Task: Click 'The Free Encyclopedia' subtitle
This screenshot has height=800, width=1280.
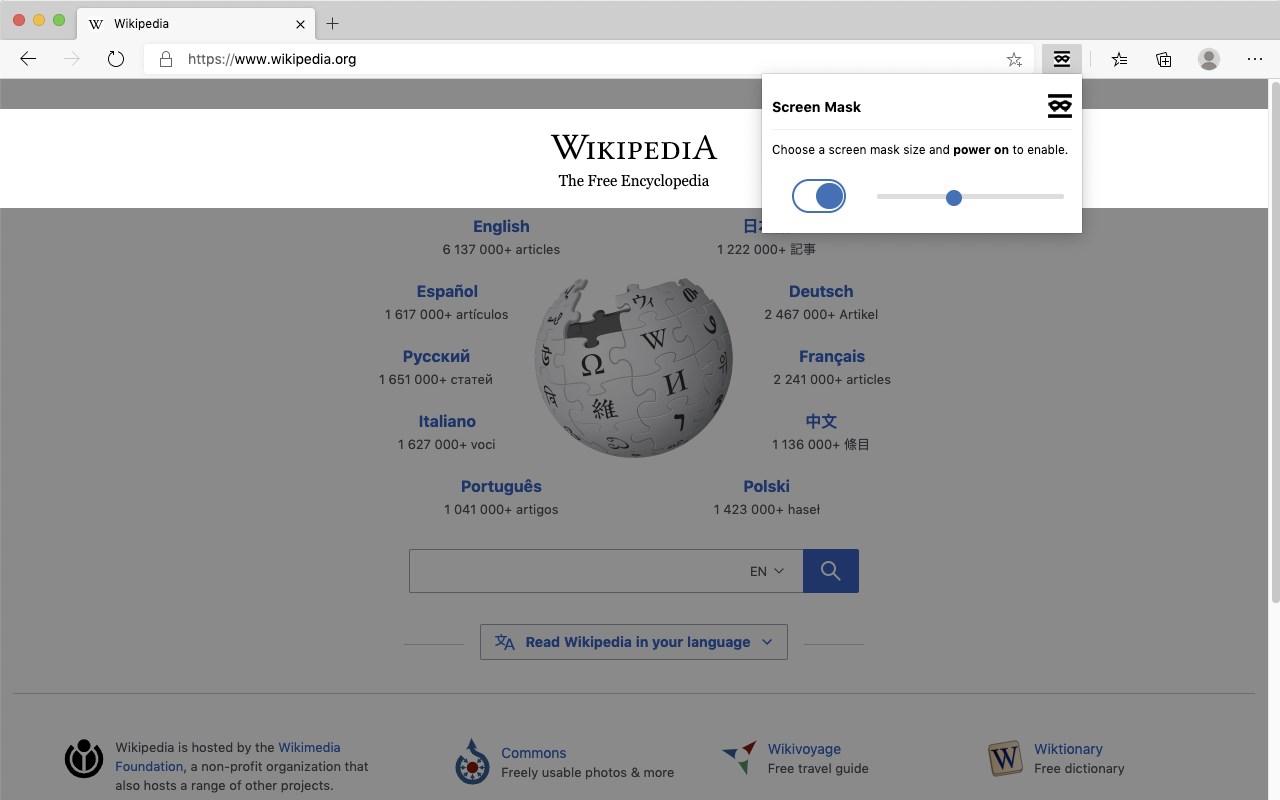Action: [634, 181]
